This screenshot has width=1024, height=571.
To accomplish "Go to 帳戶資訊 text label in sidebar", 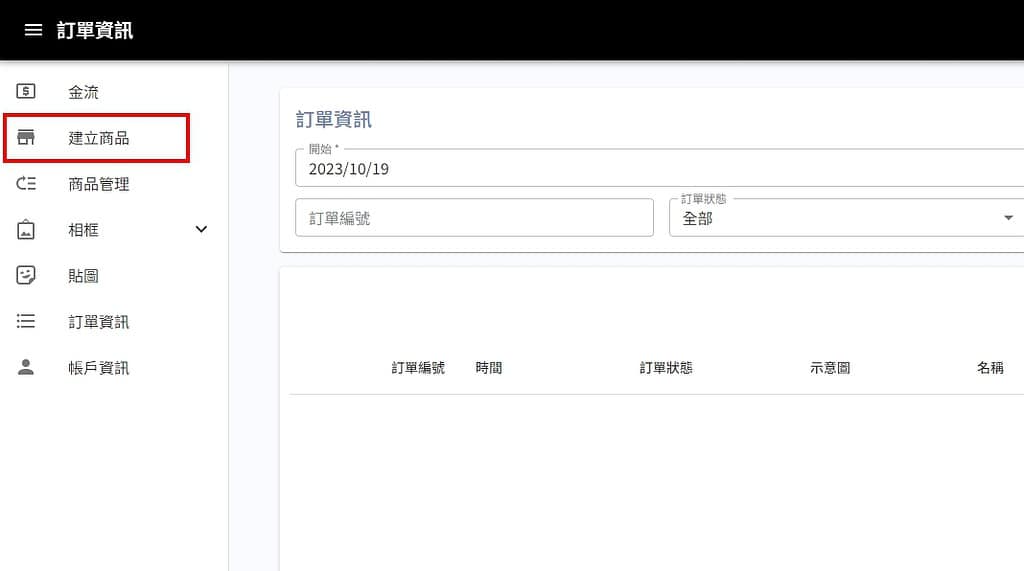I will (x=99, y=368).
